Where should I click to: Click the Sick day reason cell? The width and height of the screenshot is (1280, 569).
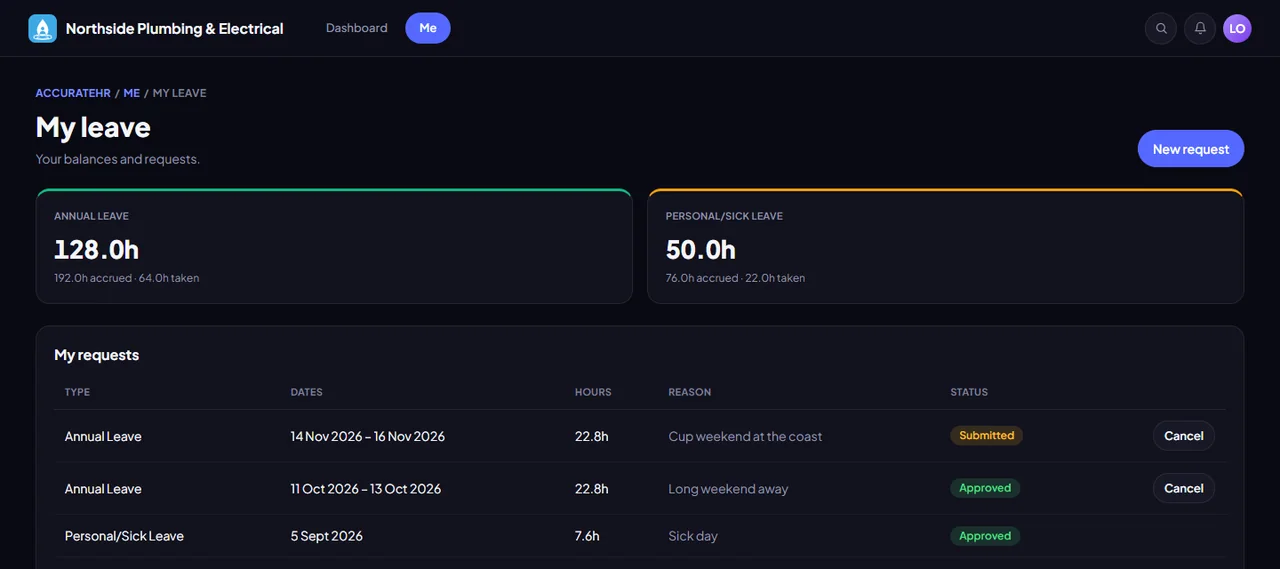(x=693, y=536)
